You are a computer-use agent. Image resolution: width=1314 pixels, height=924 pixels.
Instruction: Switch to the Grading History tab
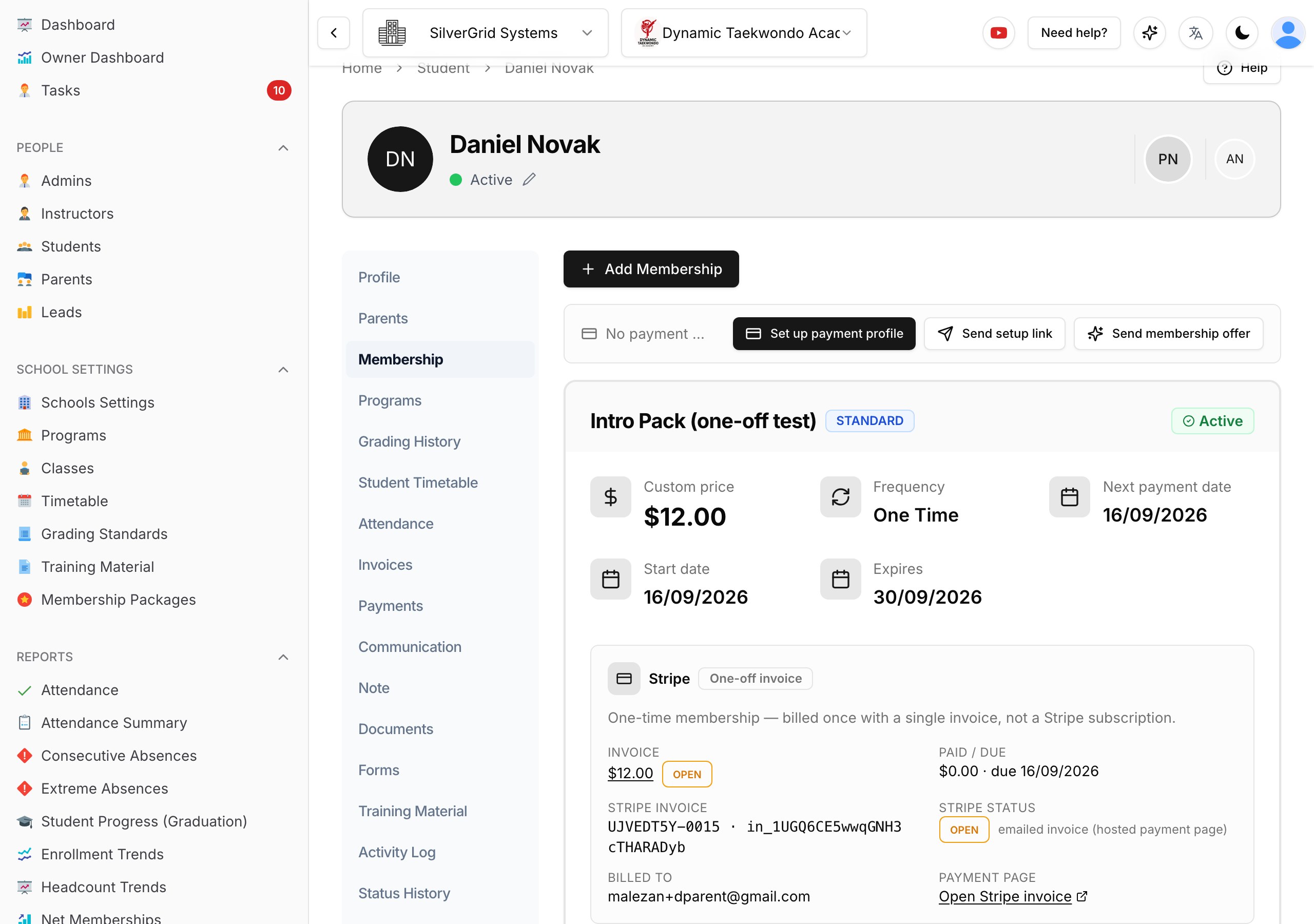[x=409, y=441]
